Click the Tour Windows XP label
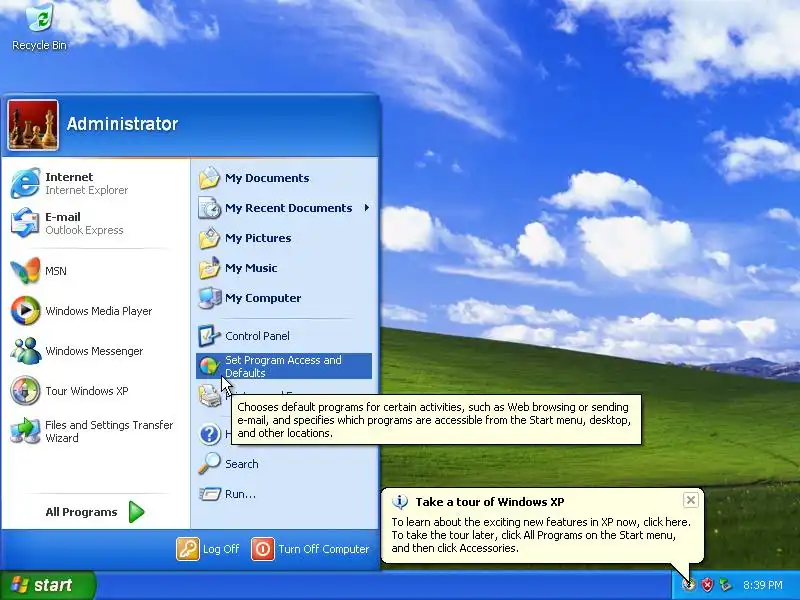This screenshot has height=600, width=800. tap(87, 391)
